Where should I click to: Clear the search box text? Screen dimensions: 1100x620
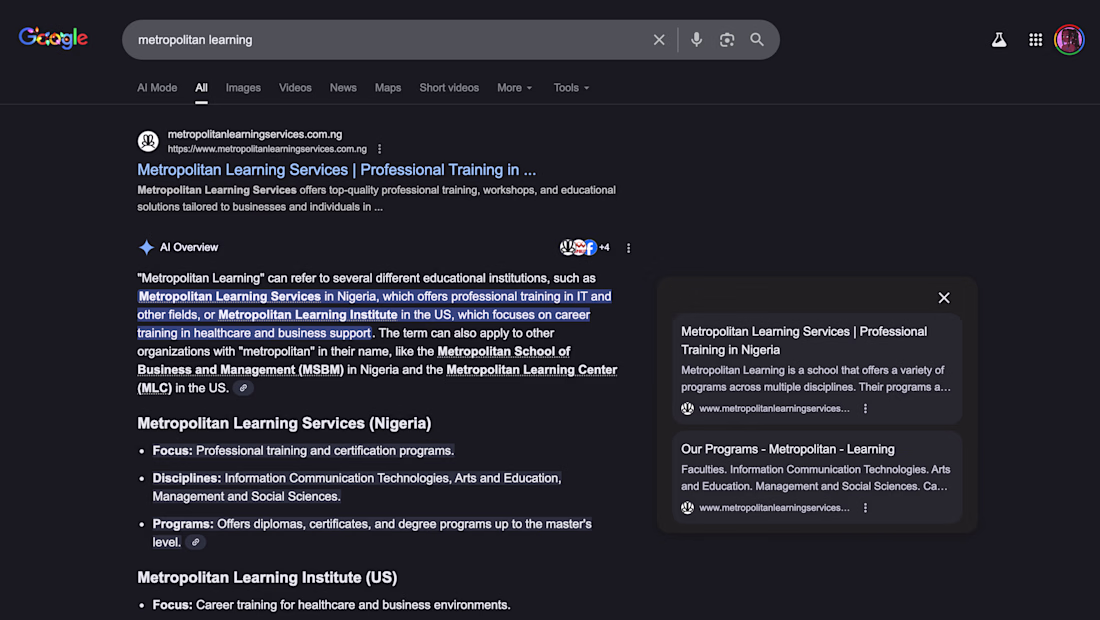(659, 40)
